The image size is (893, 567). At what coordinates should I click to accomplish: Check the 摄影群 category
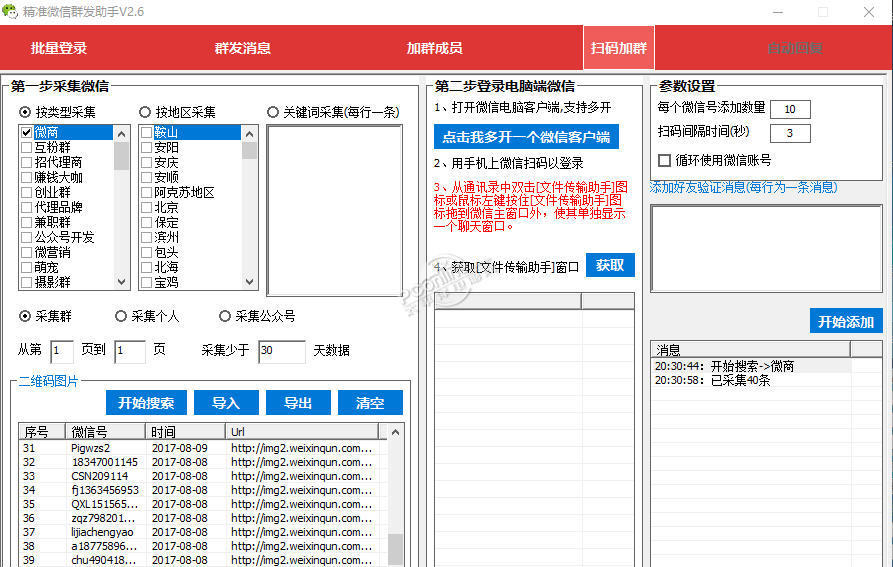(26, 282)
